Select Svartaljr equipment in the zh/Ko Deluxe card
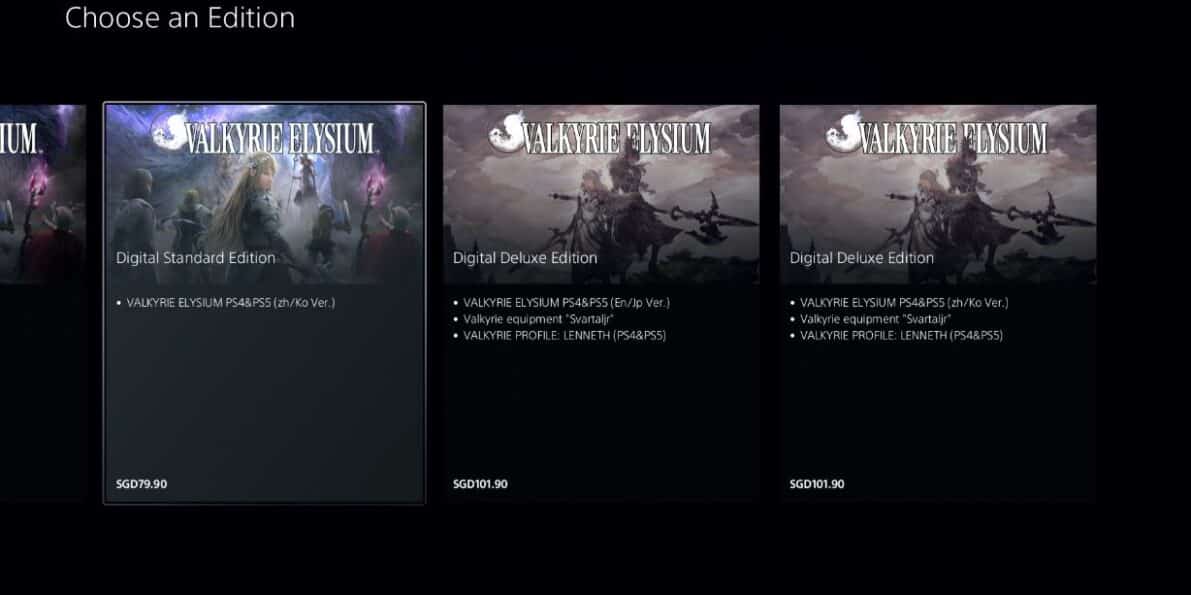The height and width of the screenshot is (595, 1191). pyautogui.click(x=875, y=319)
